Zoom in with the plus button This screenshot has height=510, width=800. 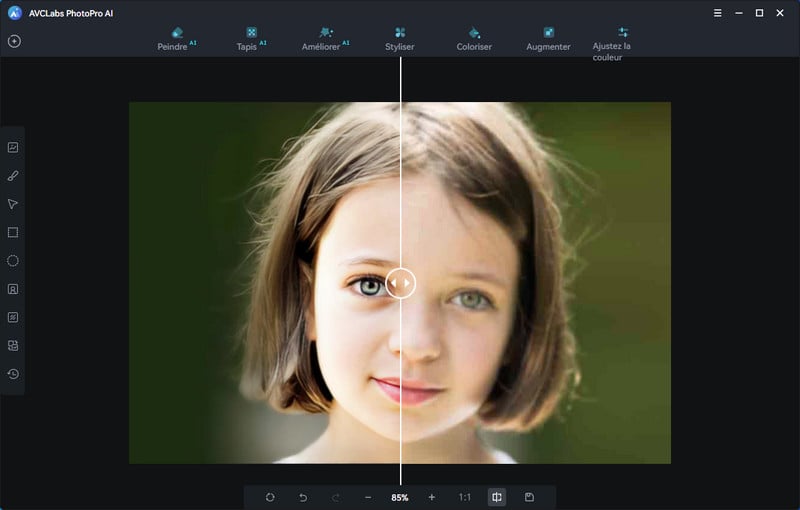tap(432, 497)
